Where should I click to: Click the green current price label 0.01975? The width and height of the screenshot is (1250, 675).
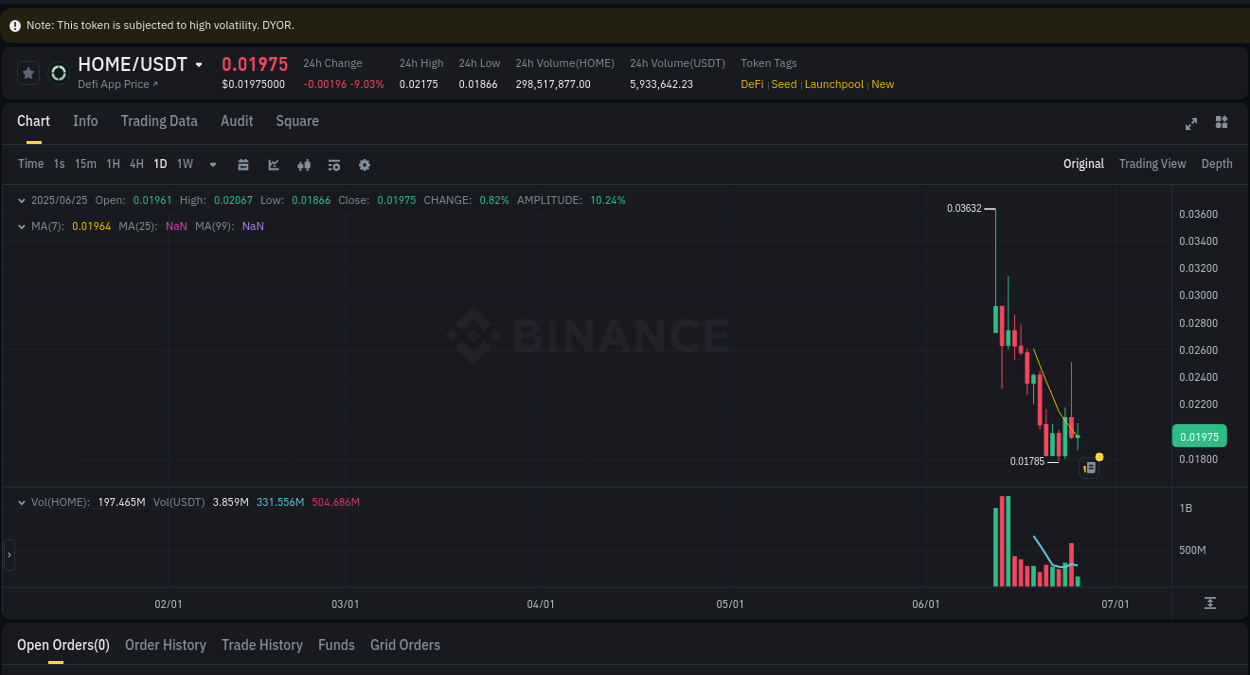[x=1199, y=436]
